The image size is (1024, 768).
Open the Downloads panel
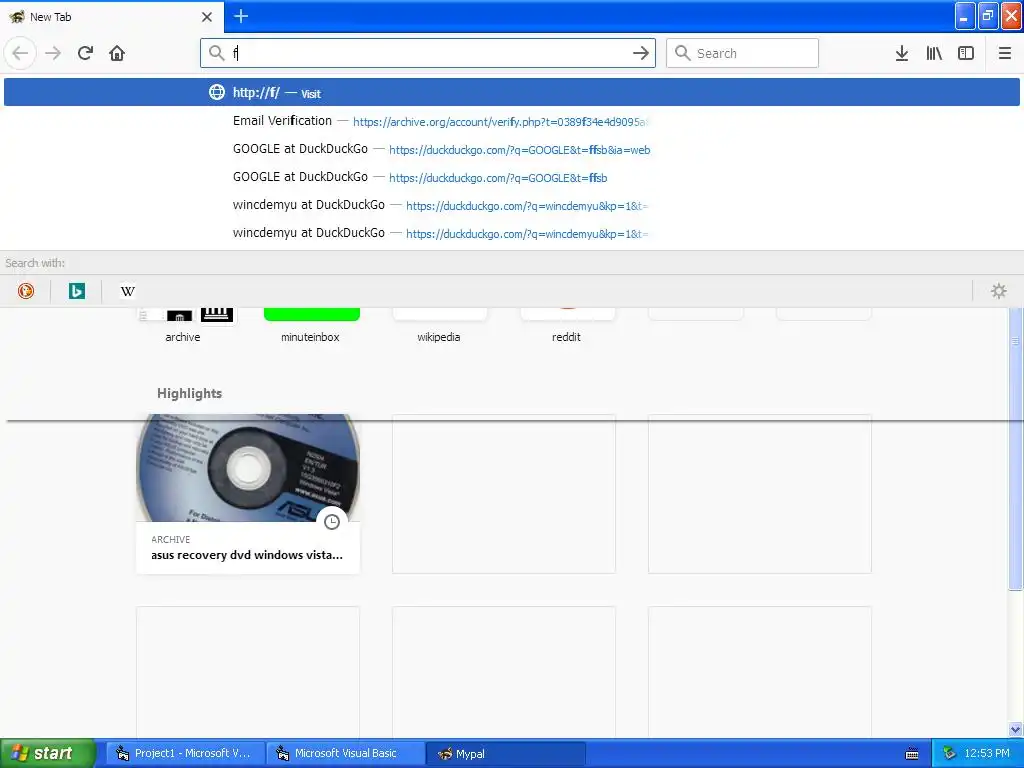902,53
